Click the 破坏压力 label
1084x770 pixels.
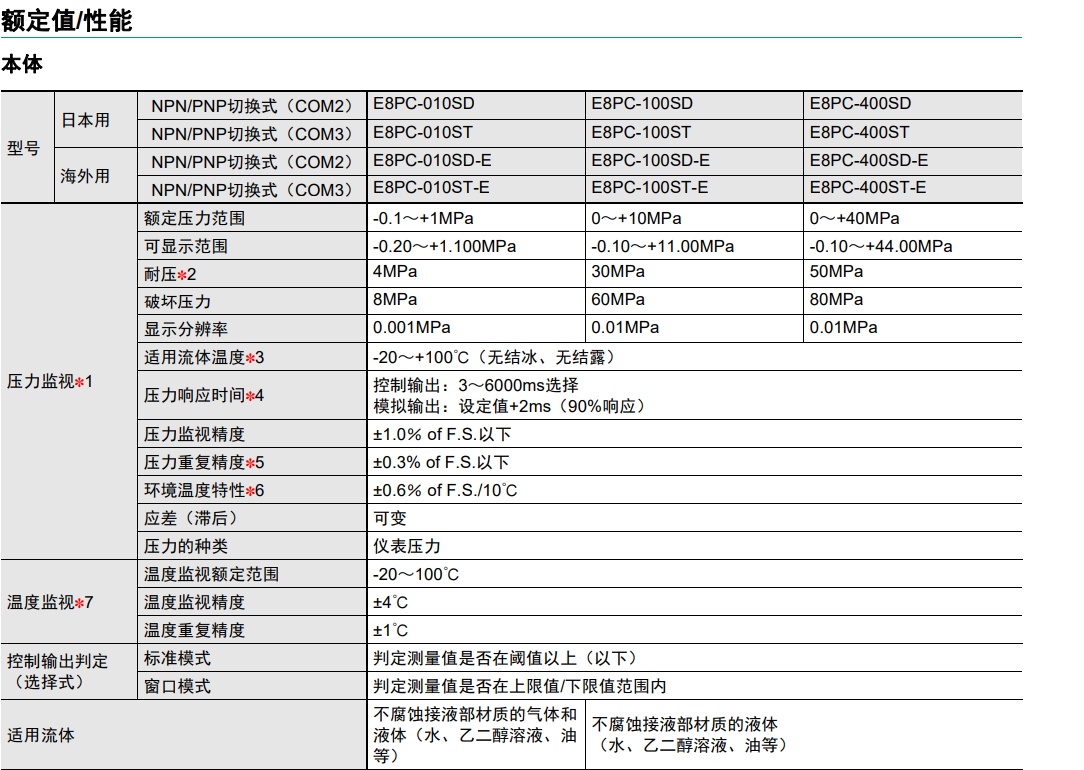[178, 302]
